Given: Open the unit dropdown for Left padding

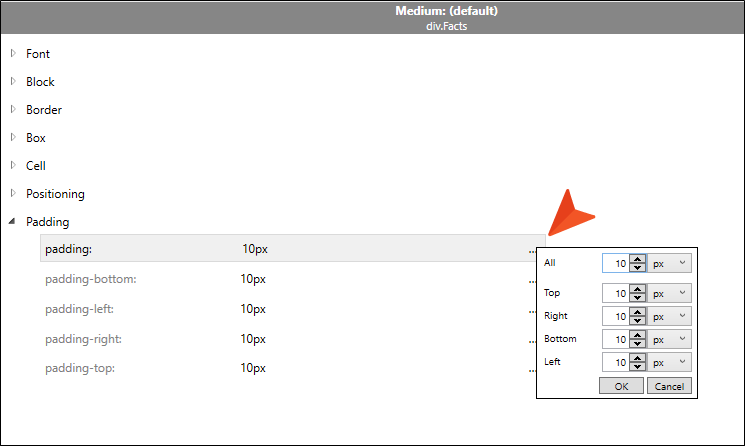Looking at the screenshot, I should (669, 362).
